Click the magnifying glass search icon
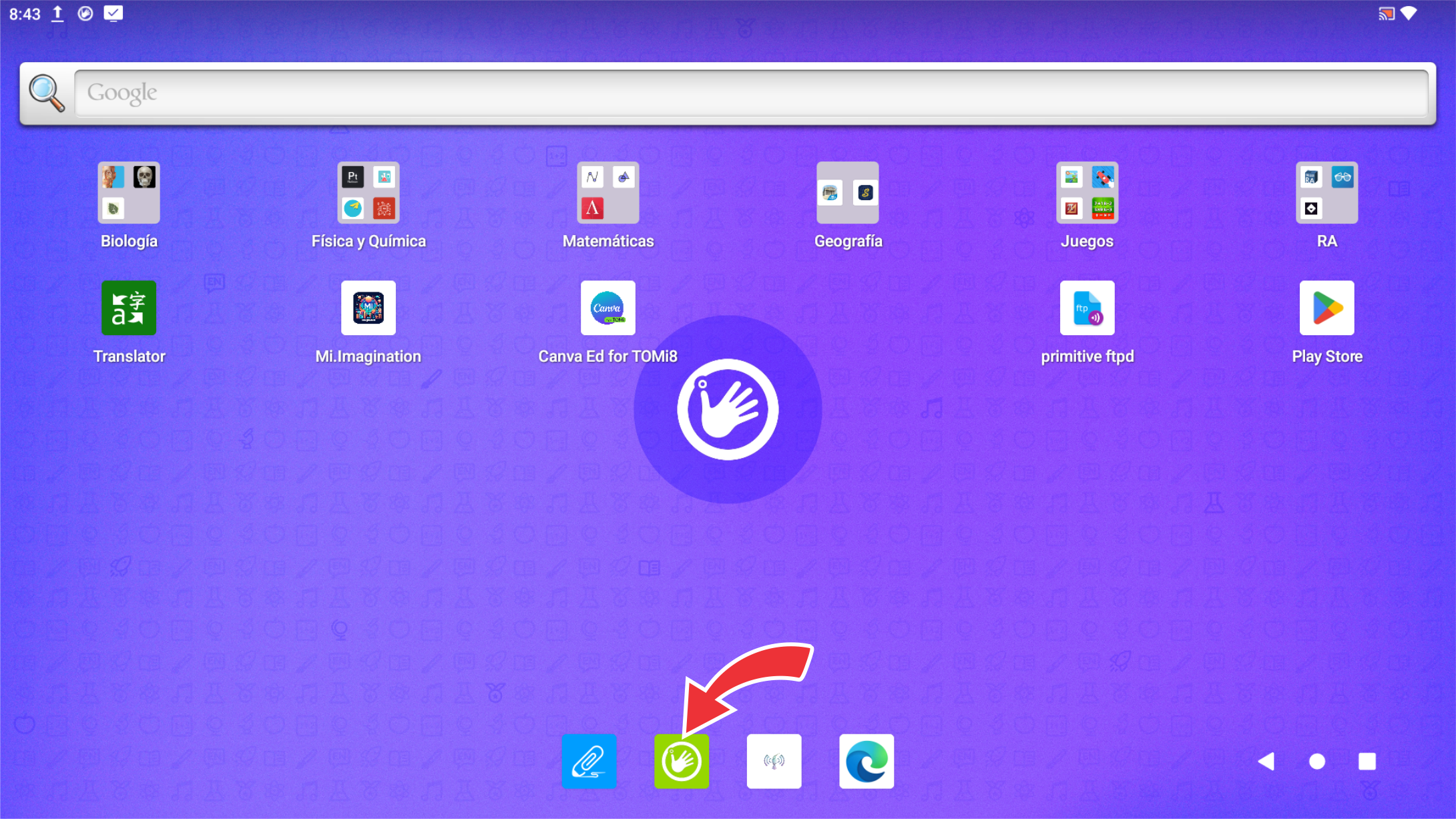This screenshot has width=1456, height=819. [x=47, y=93]
